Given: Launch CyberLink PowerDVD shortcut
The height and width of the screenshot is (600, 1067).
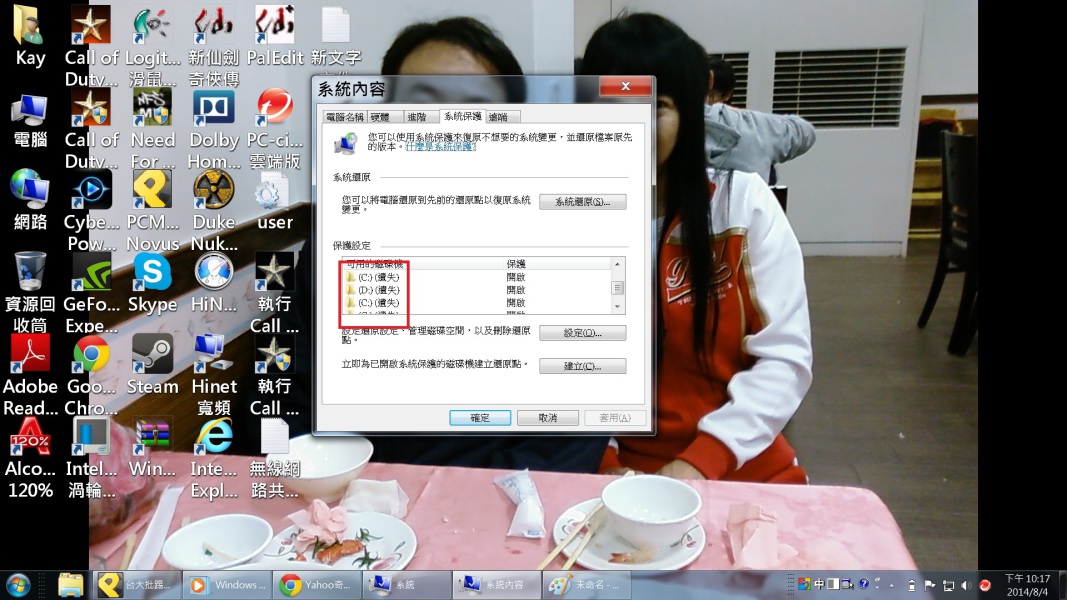Looking at the screenshot, I should [x=91, y=211].
